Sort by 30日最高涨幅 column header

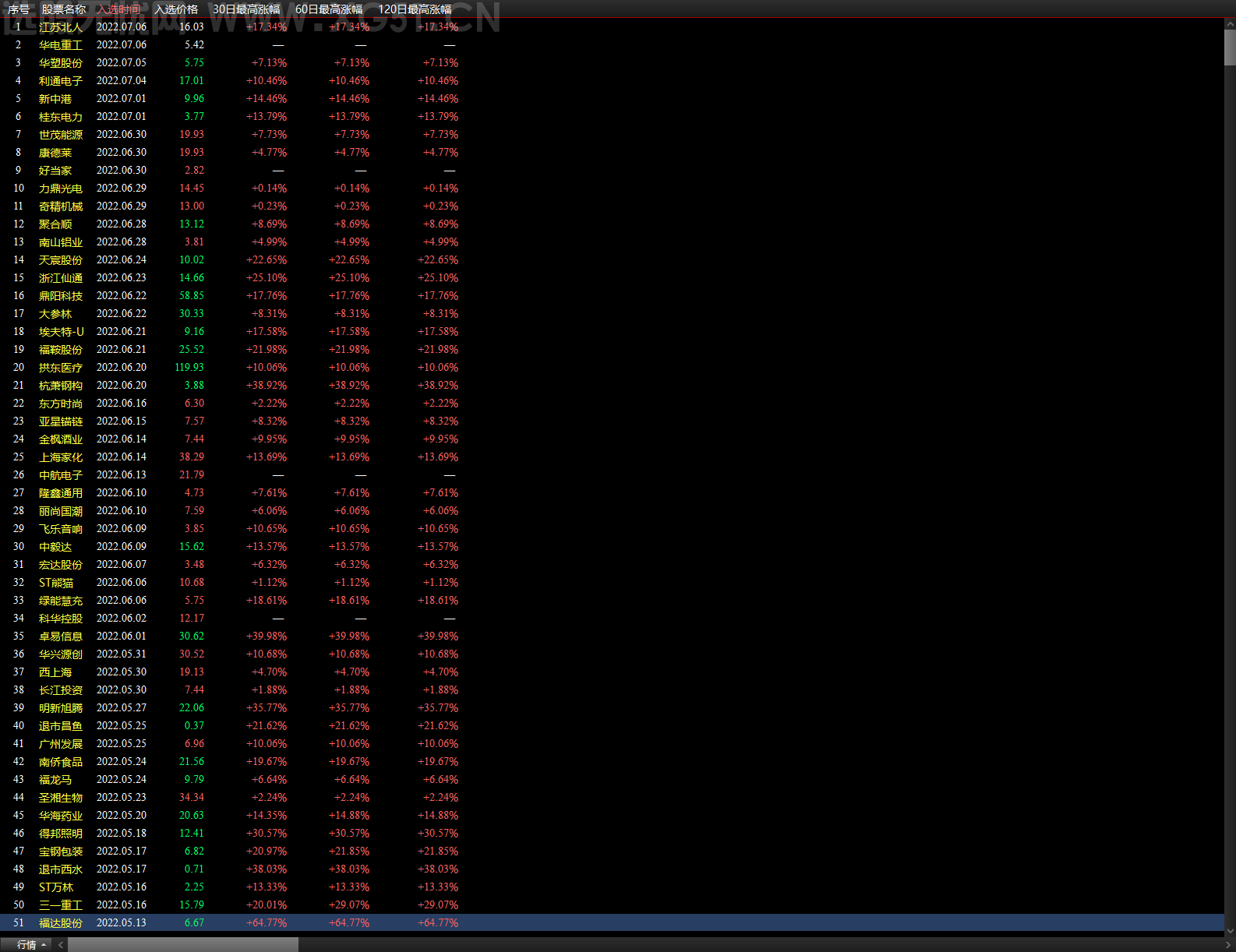[x=246, y=9]
